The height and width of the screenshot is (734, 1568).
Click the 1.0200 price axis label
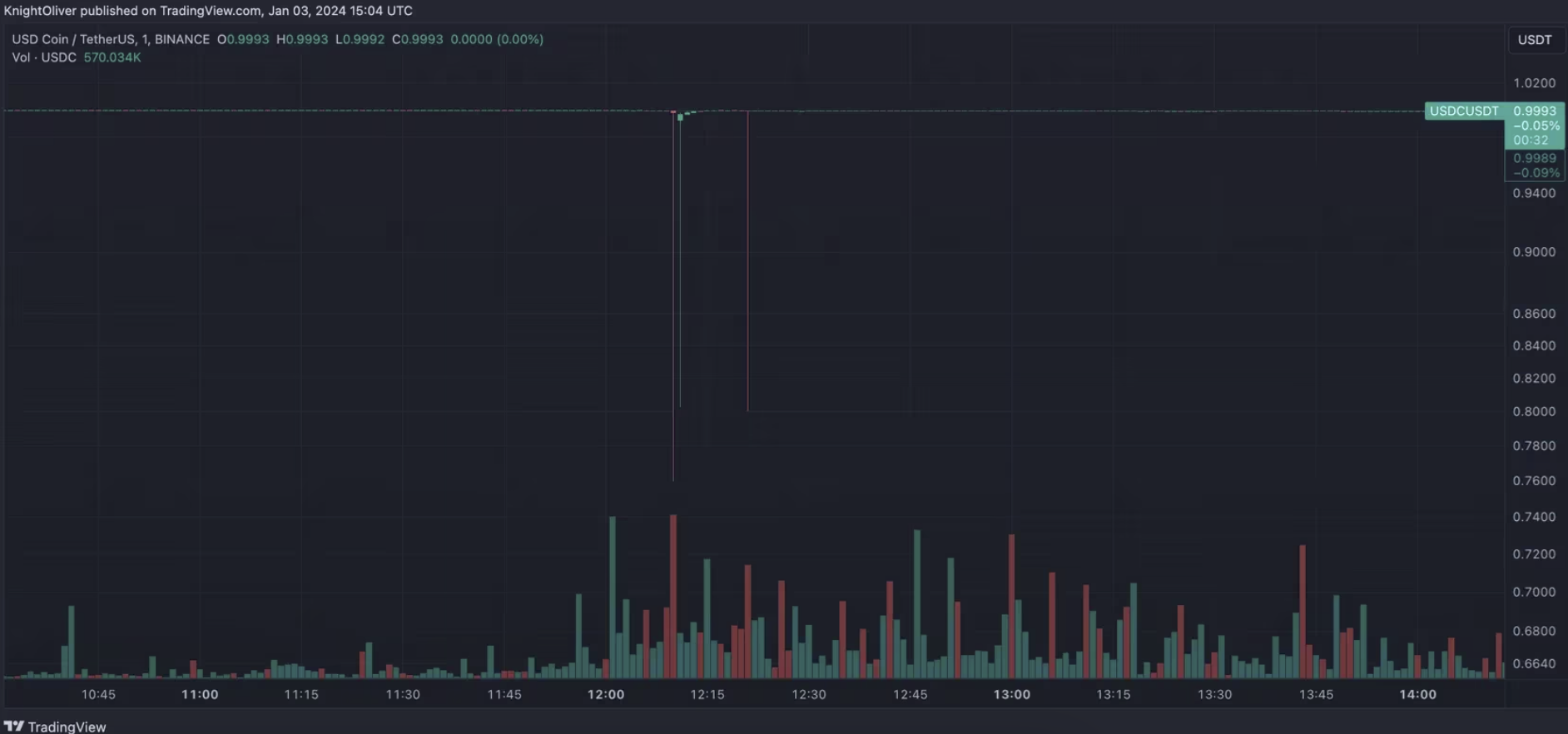coord(1534,83)
